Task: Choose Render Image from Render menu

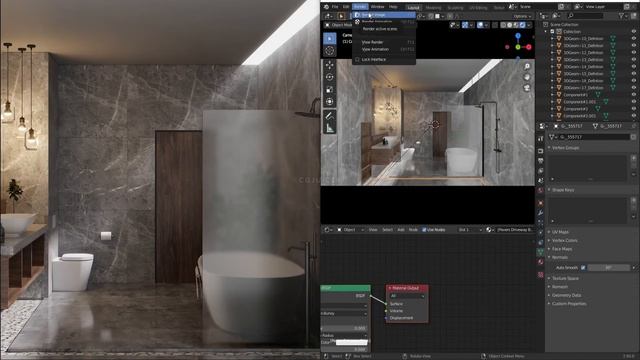Action: click(x=384, y=15)
